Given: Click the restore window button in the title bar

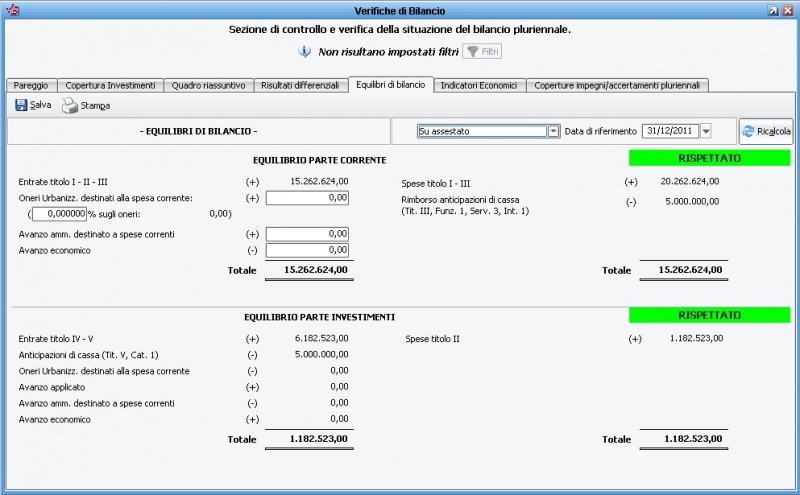Looking at the screenshot, I should pos(773,10).
